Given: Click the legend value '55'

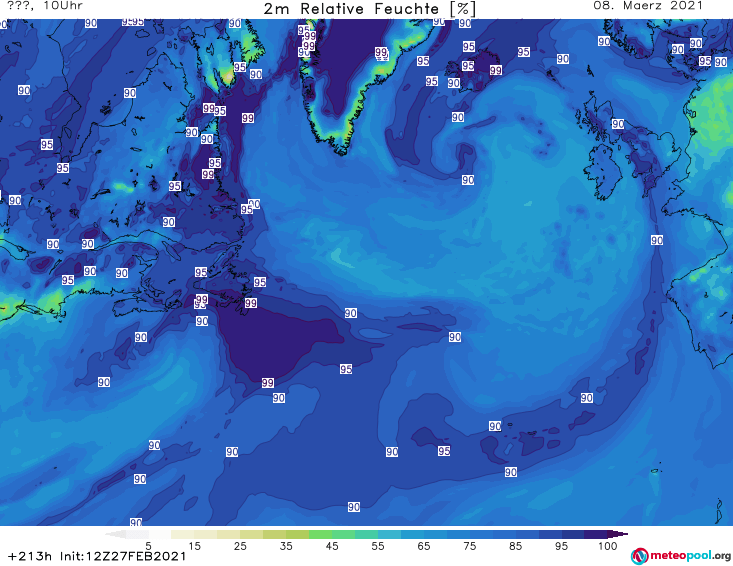Looking at the screenshot, I should [378, 546].
